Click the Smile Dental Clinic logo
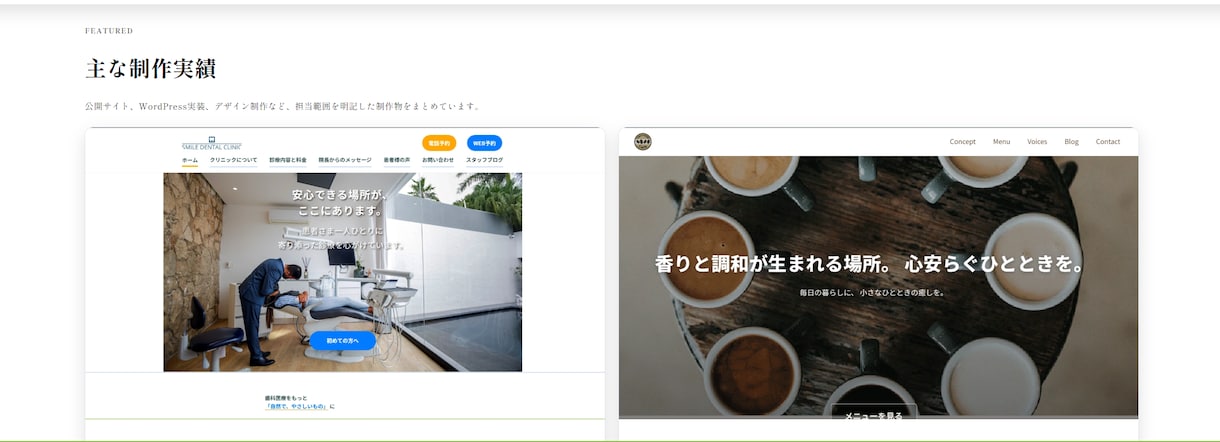Viewport: 1220px width, 442px height. click(x=212, y=142)
